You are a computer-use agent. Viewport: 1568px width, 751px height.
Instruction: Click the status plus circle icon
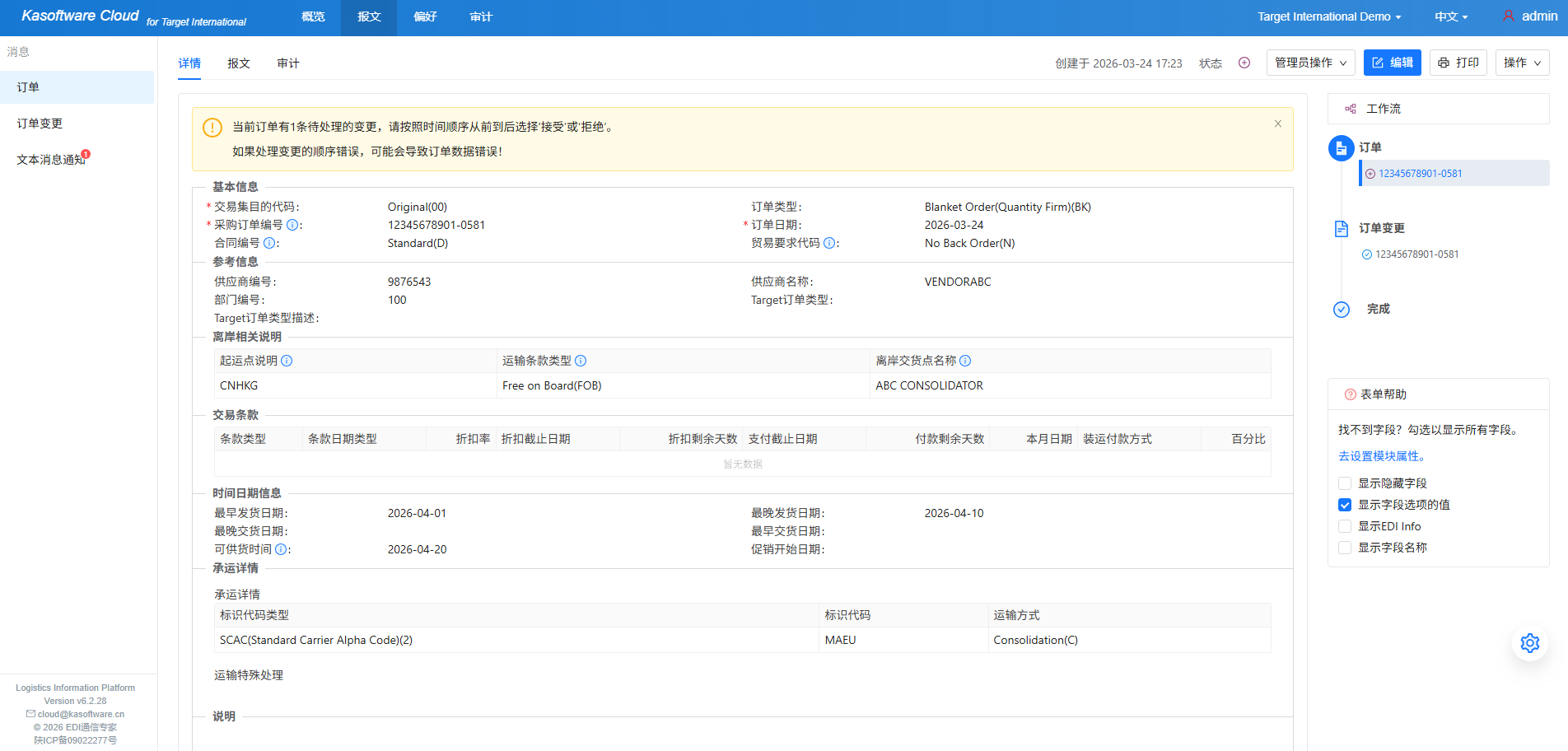click(x=1244, y=63)
